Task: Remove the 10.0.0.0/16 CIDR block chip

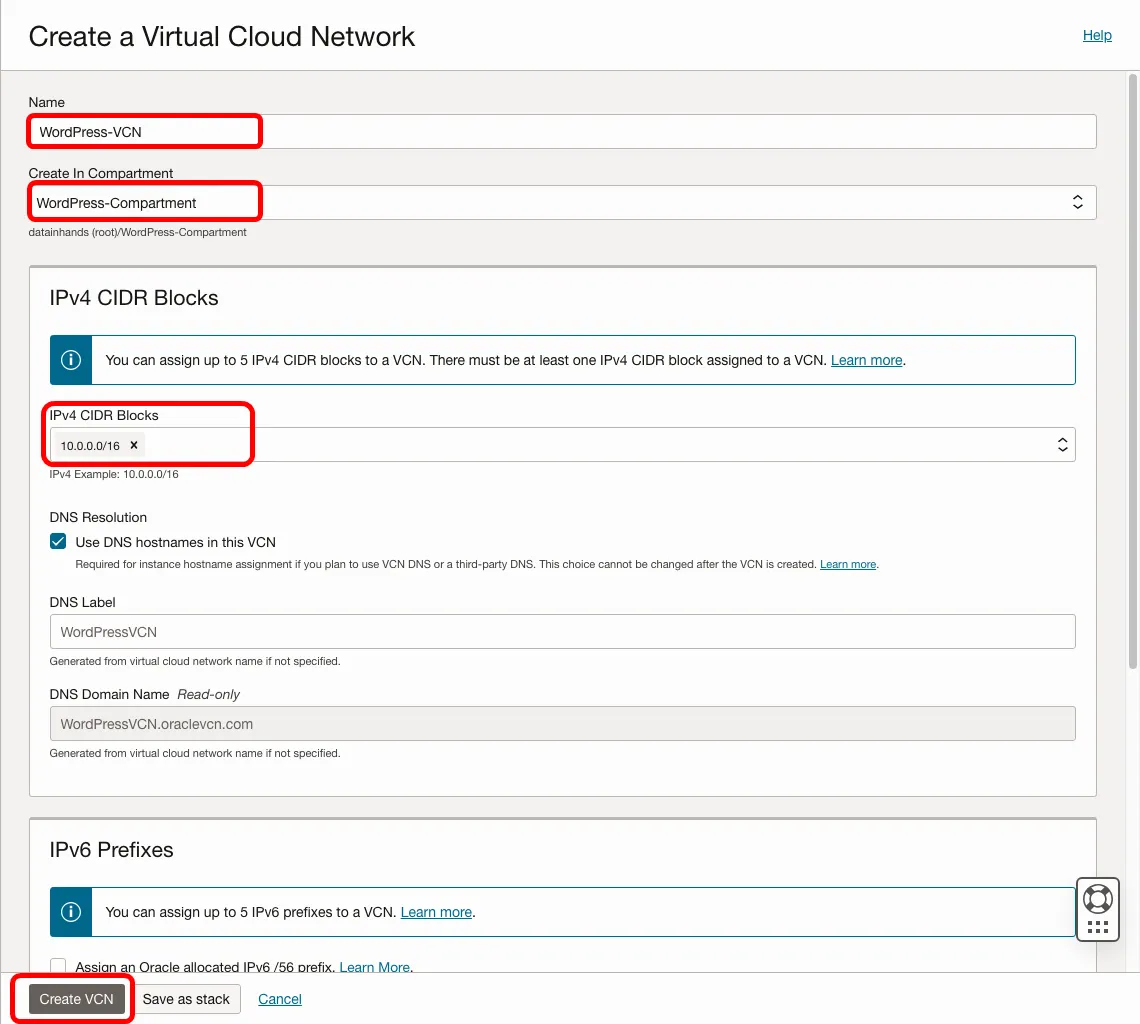Action: click(x=134, y=445)
